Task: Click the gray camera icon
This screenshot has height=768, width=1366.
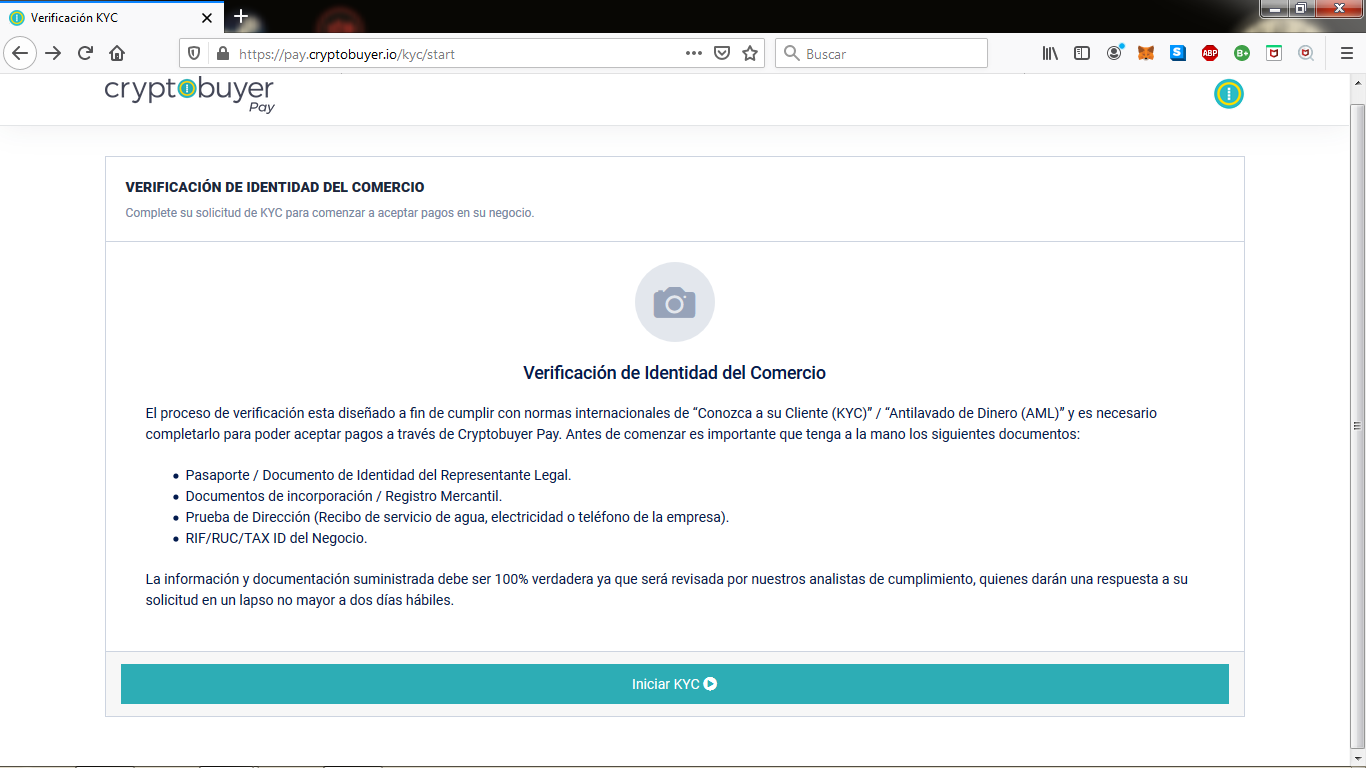Action: point(675,302)
